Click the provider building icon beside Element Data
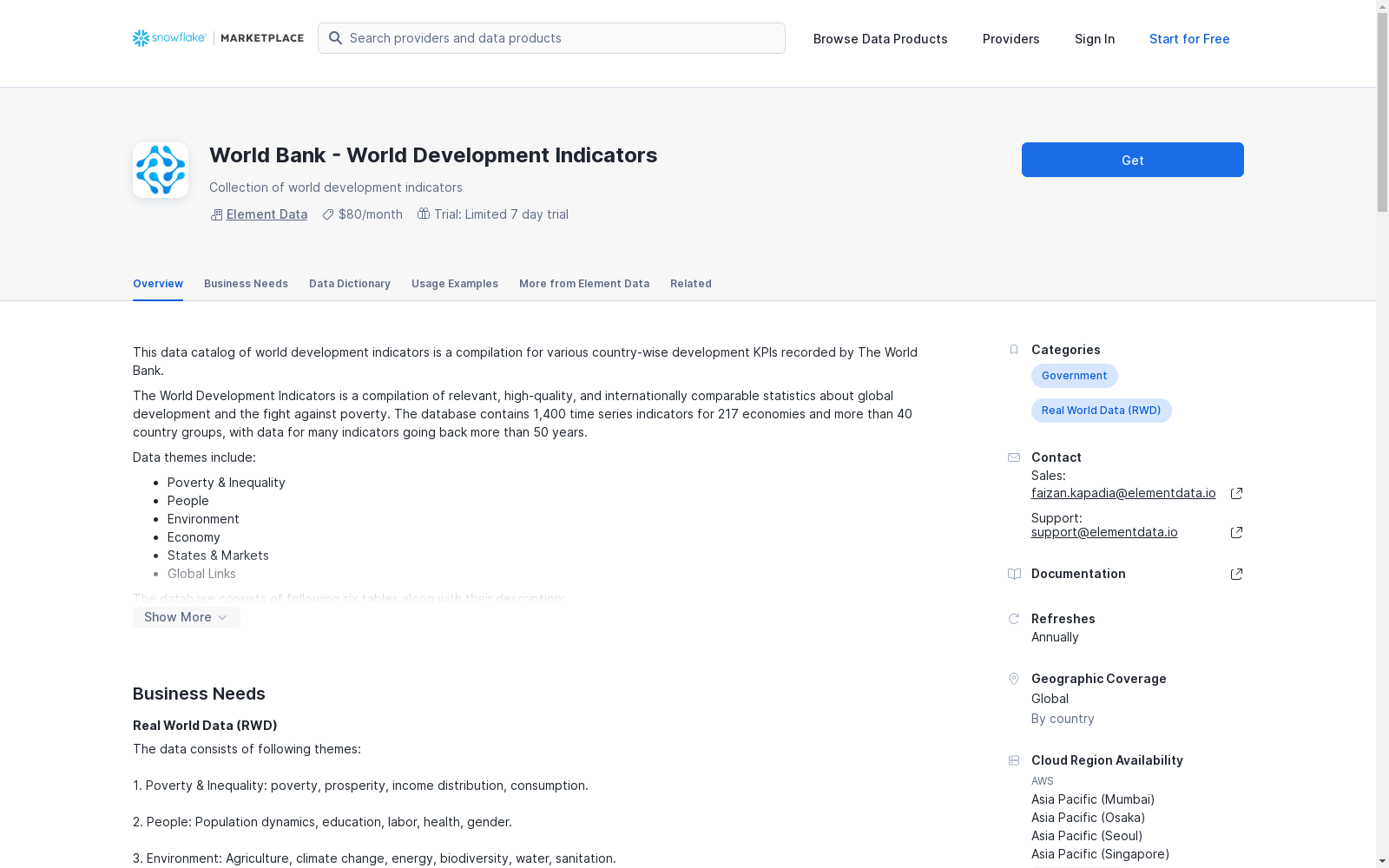Image resolution: width=1389 pixels, height=868 pixels. 216,214
